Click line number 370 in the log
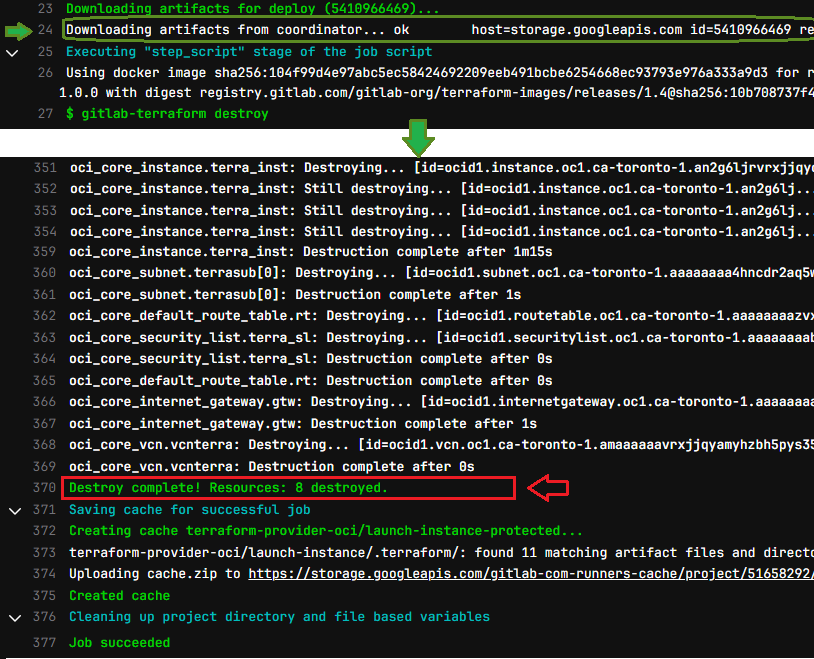Screen dimensions: 814x659 pos(45,488)
